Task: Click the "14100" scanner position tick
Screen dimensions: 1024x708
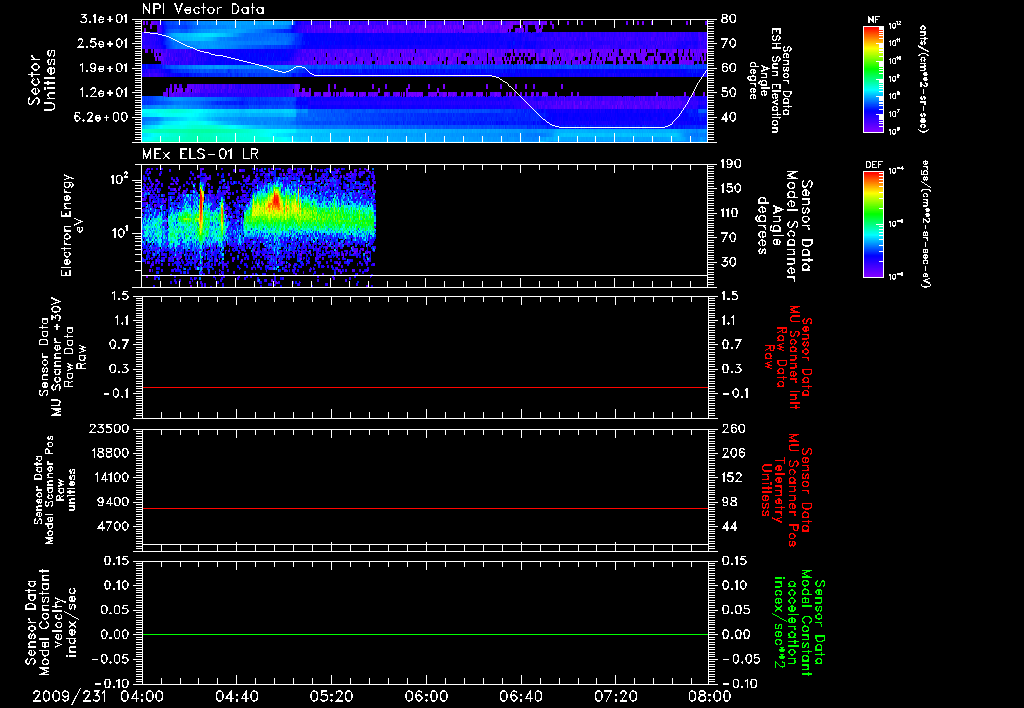Action: pos(108,477)
